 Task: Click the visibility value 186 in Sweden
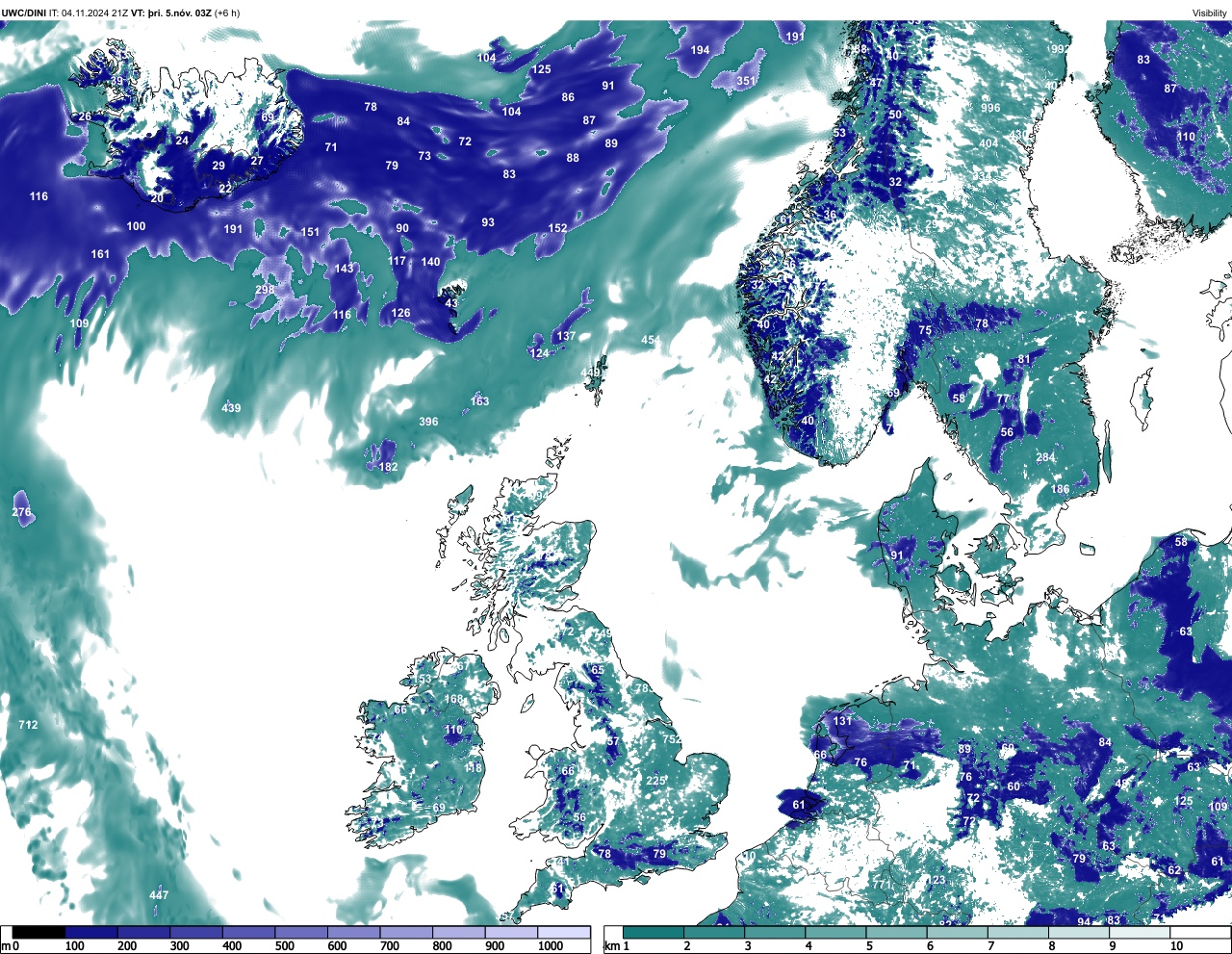[1060, 489]
